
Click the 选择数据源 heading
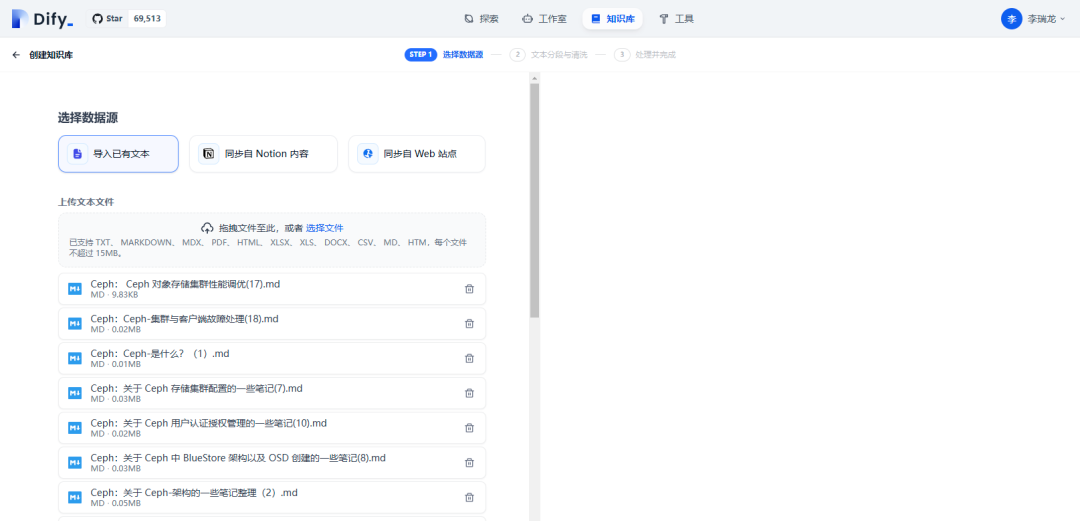[x=87, y=118]
